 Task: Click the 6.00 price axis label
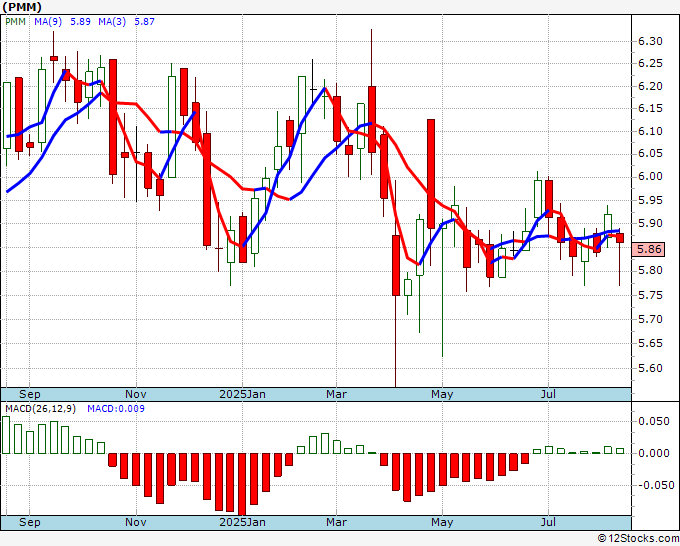pos(650,177)
